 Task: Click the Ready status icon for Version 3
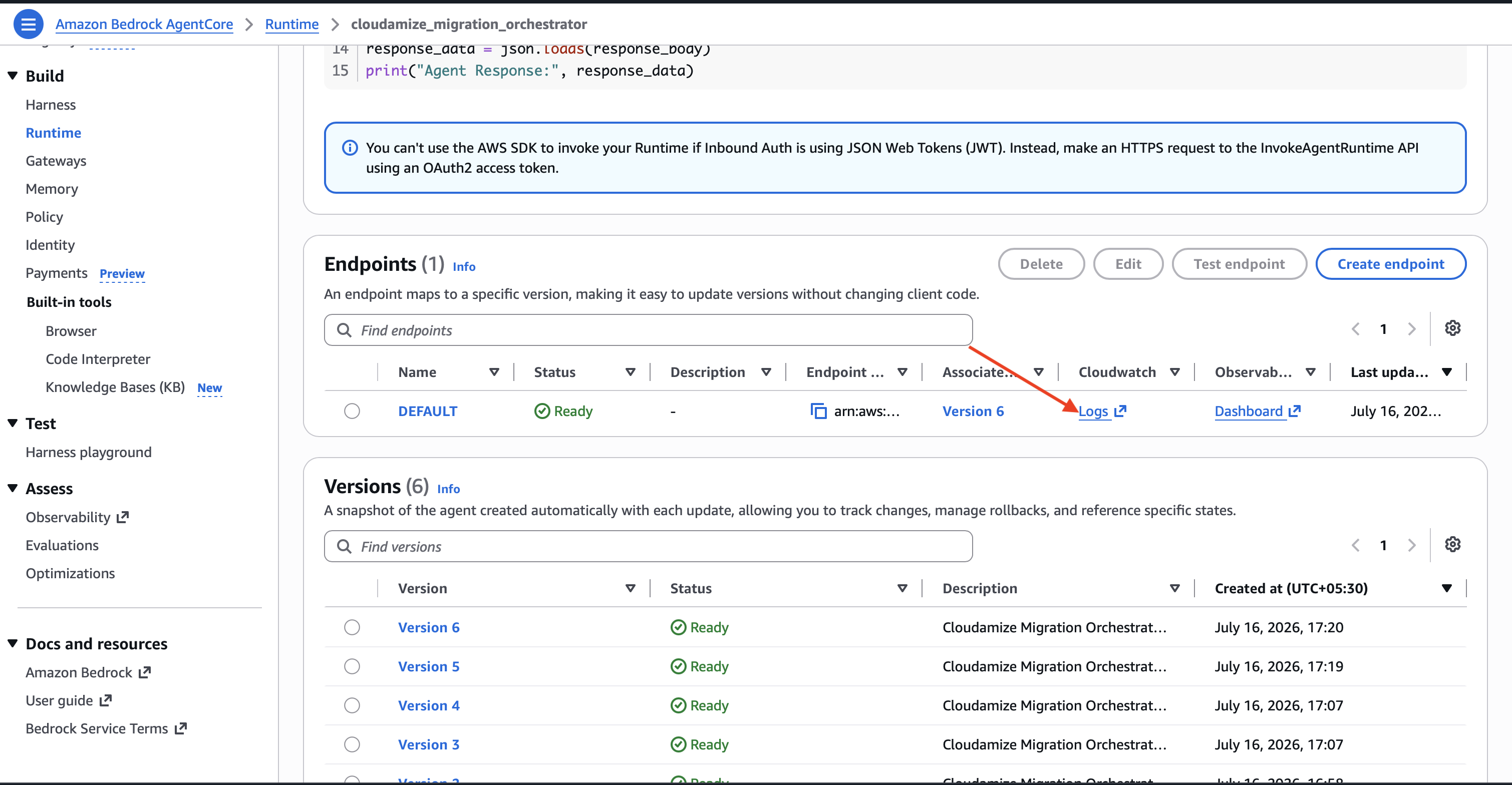[x=678, y=745]
